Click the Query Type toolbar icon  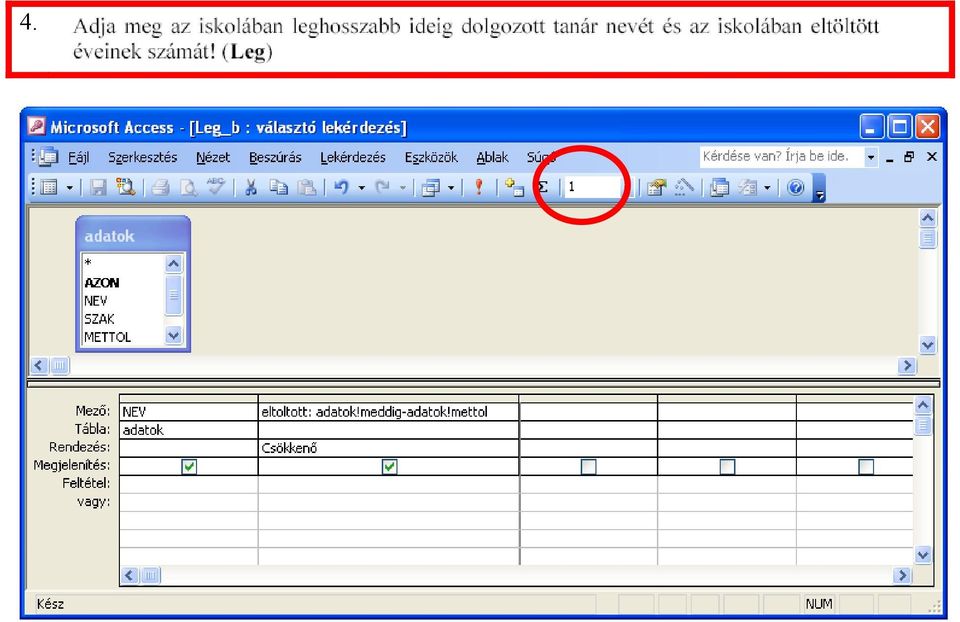coord(431,187)
